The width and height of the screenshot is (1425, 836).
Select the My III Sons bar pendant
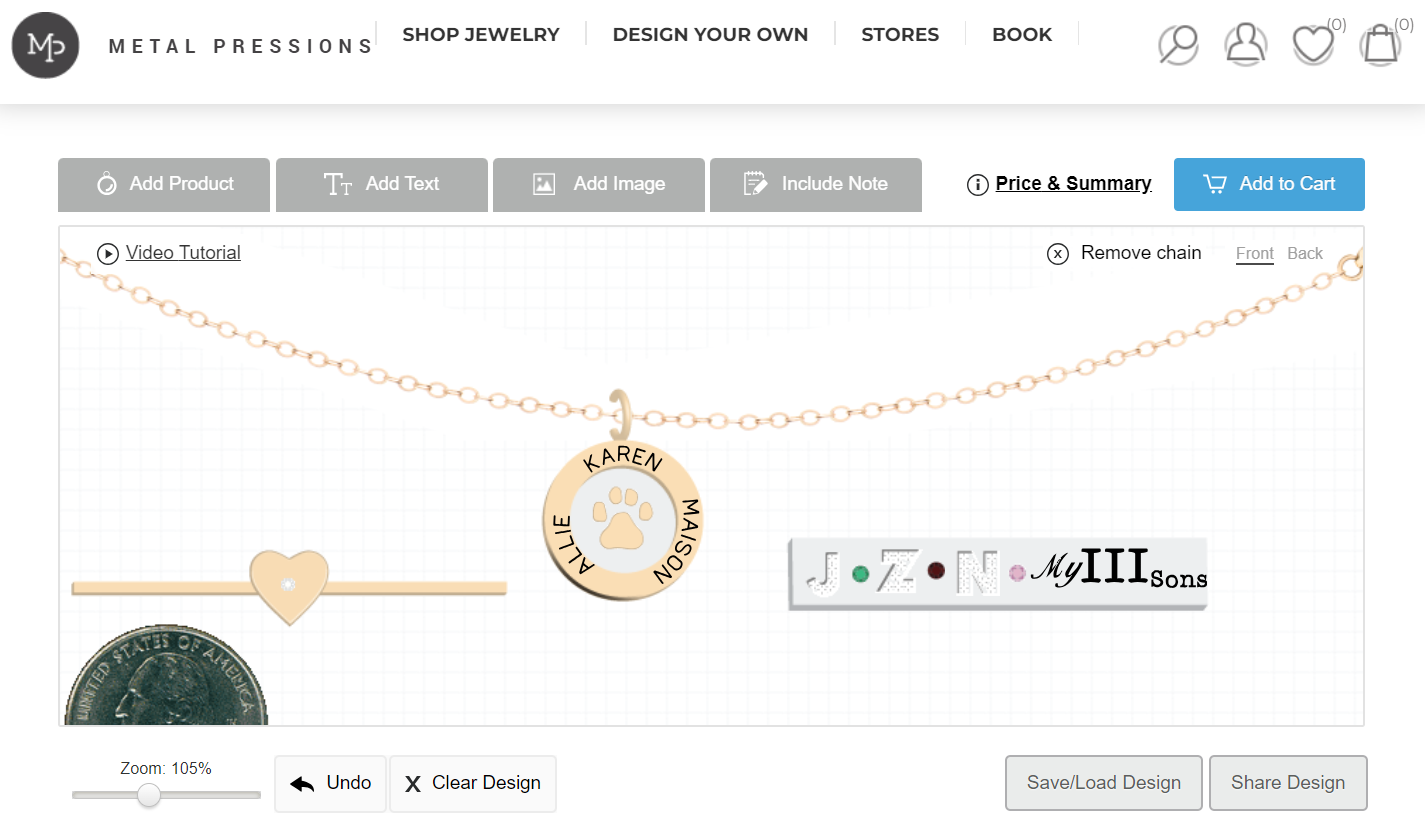click(x=997, y=573)
